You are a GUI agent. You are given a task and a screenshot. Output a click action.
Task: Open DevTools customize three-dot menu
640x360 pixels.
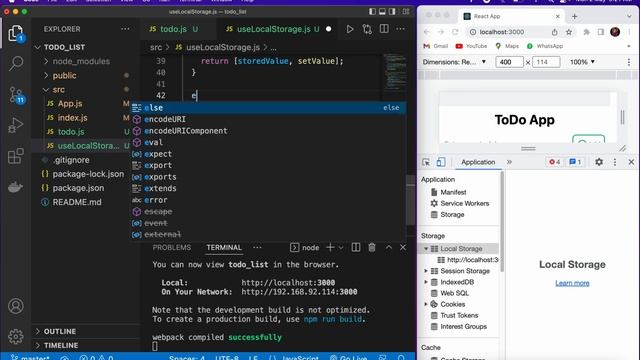click(615, 162)
